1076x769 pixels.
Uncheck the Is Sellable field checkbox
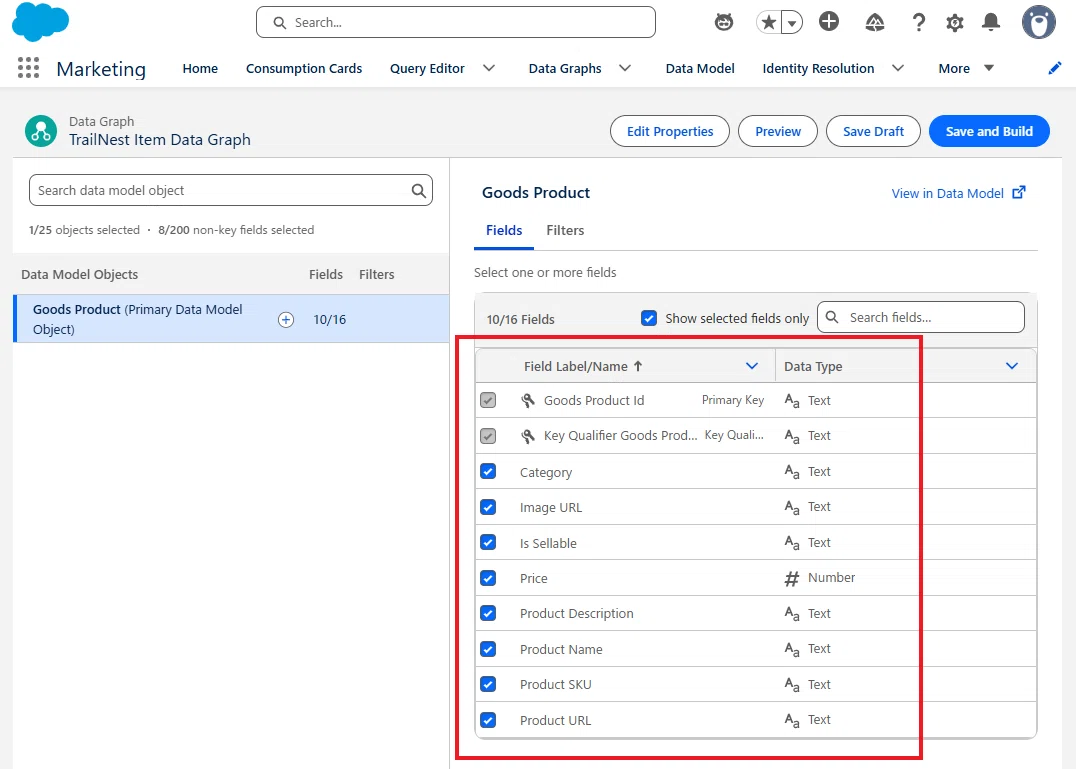[488, 543]
